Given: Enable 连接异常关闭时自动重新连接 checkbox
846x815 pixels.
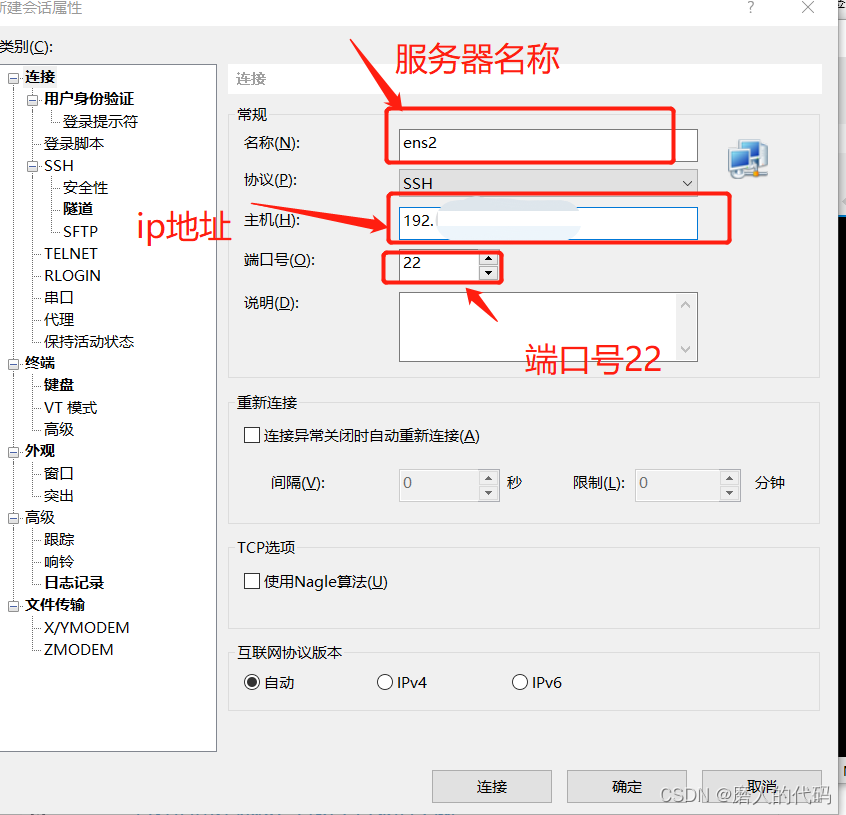Looking at the screenshot, I should click(x=251, y=435).
